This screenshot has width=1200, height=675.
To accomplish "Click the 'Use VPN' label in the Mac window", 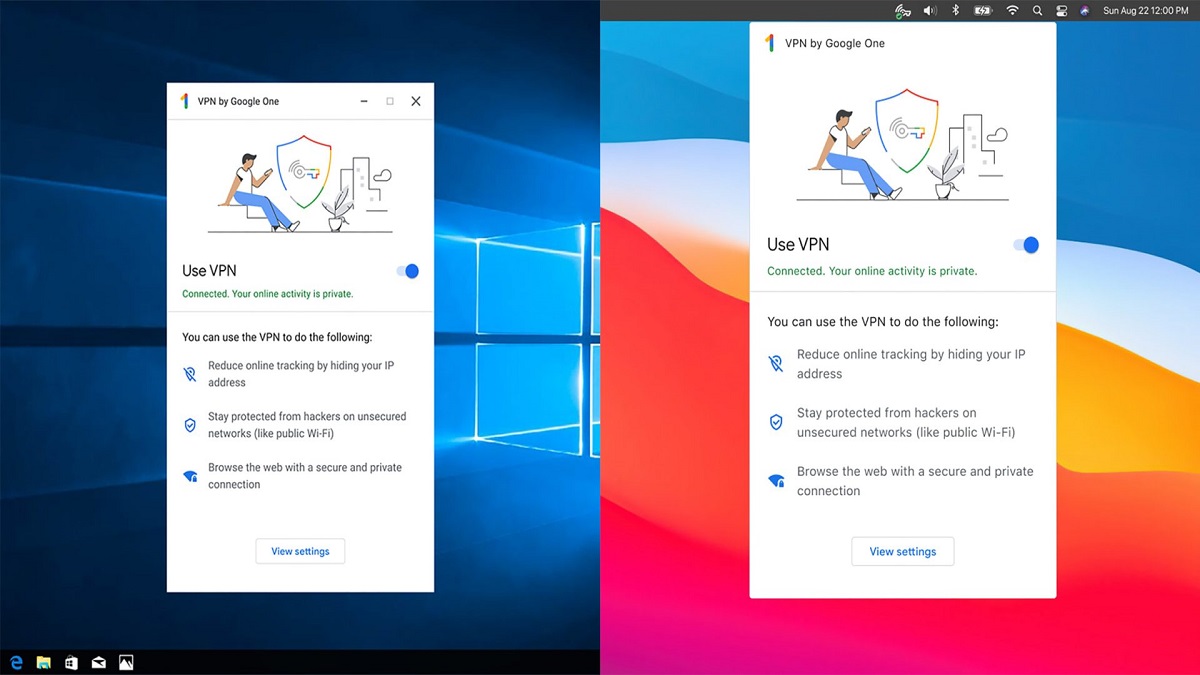I will tap(798, 245).
